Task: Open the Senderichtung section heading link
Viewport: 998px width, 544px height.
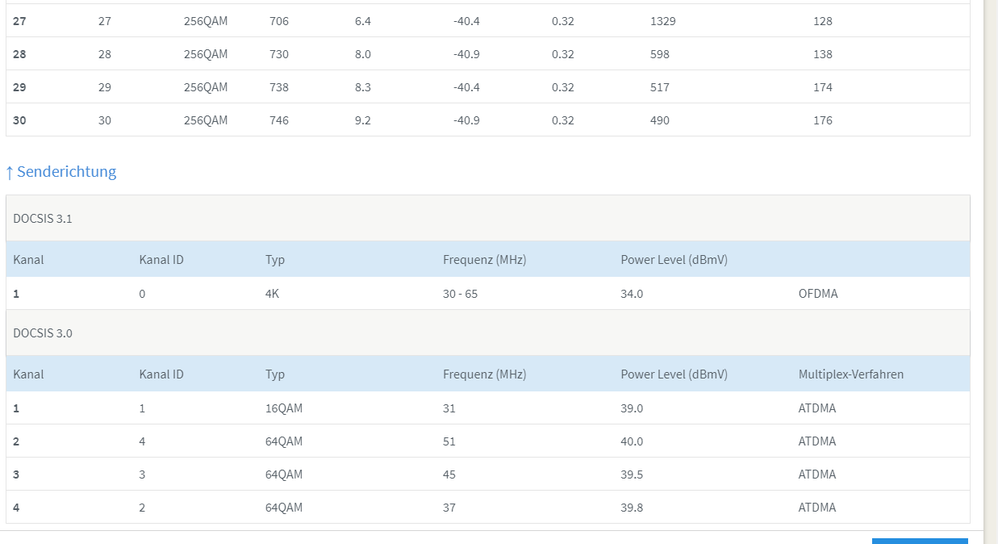Action: pos(66,172)
